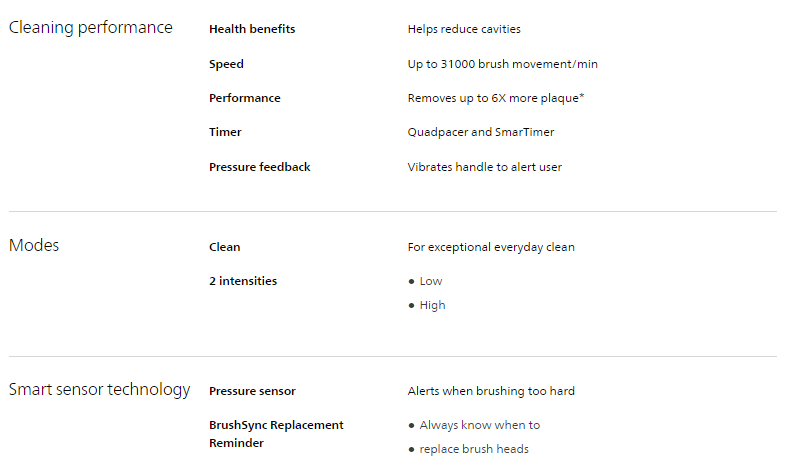This screenshot has width=790, height=468.
Task: Click the Low intensity bullet item
Action: tap(430, 282)
